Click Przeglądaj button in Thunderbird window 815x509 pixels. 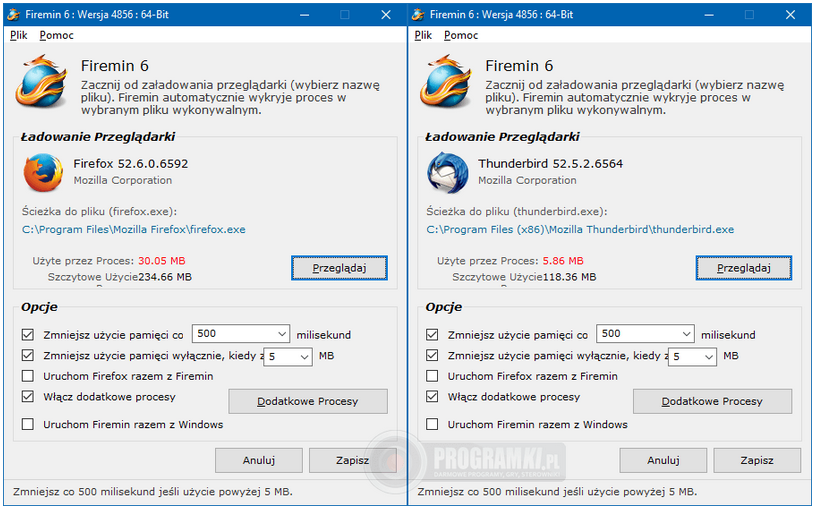pos(744,268)
